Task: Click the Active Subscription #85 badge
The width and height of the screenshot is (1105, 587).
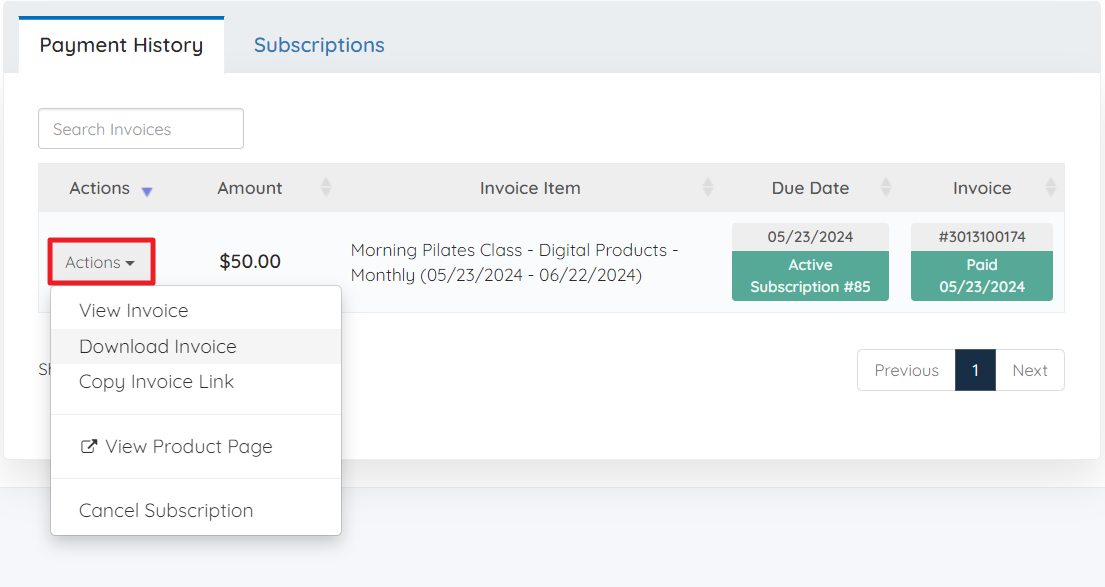Action: coord(810,276)
